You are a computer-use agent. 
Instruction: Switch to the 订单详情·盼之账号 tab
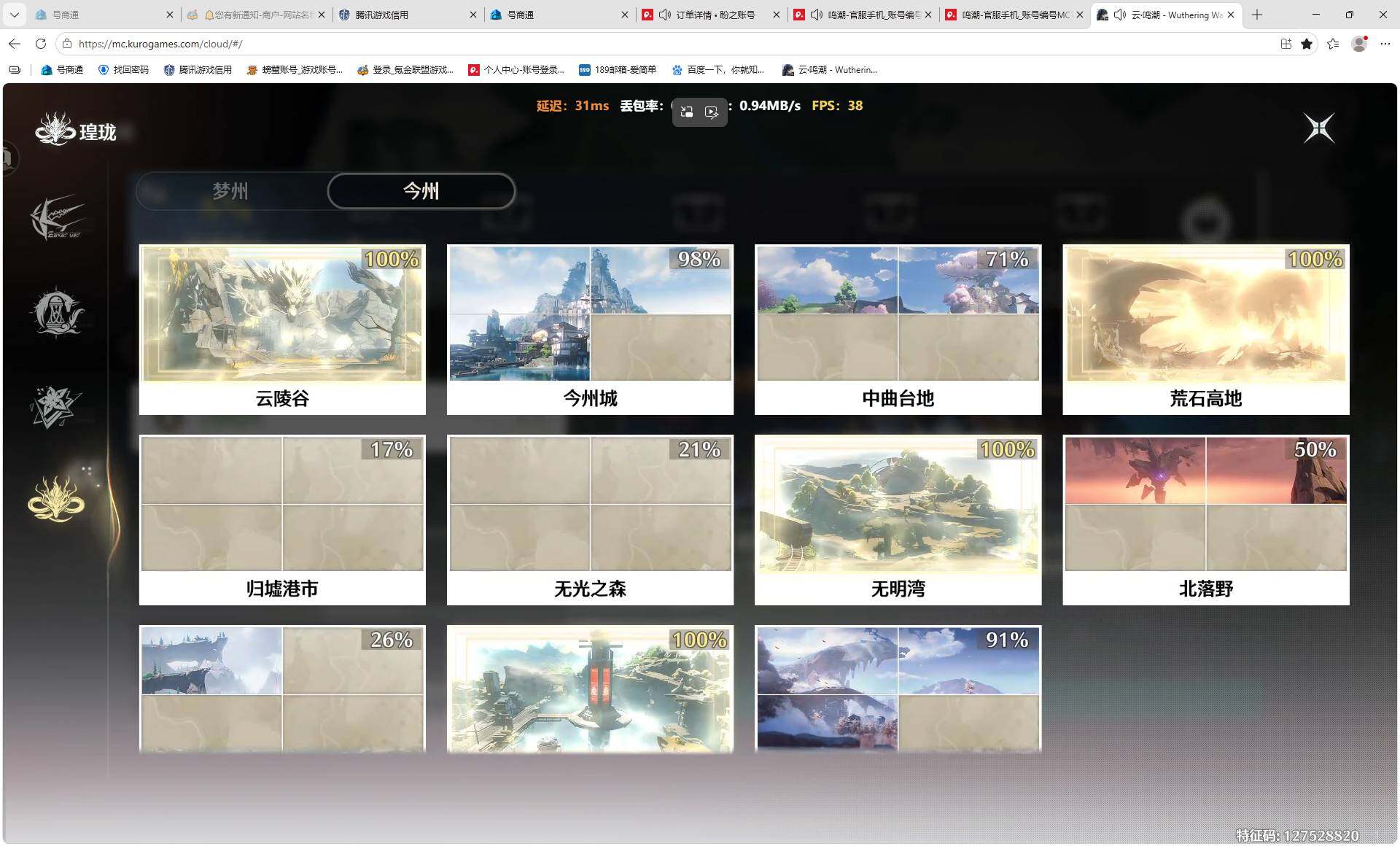(711, 15)
